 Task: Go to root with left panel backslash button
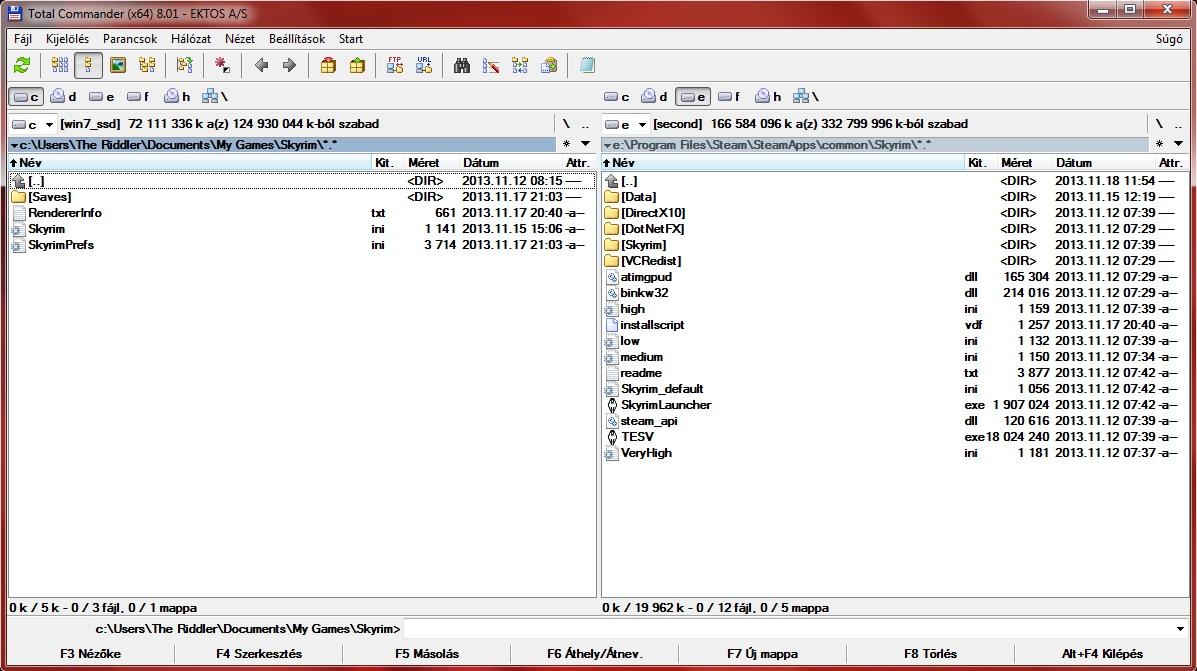[566, 124]
